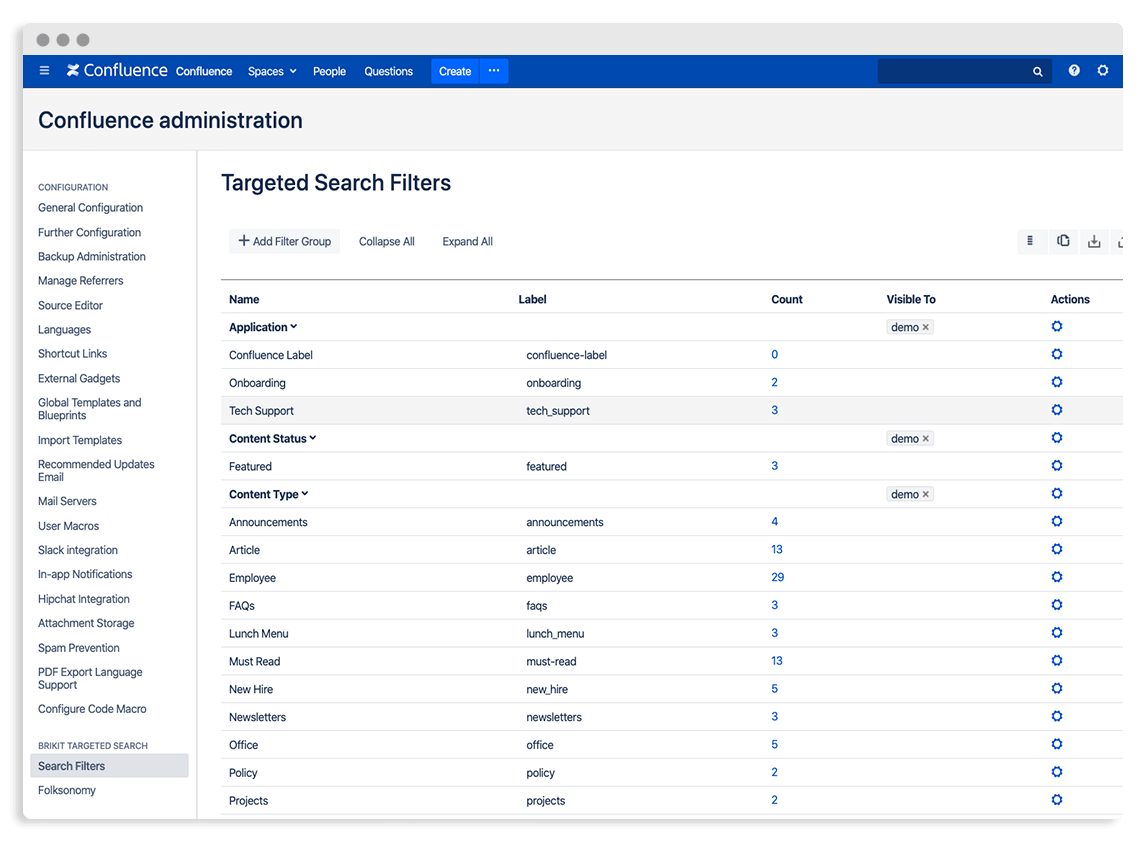Open the hamburger sidebar menu icon
Viewport: 1146px width, 842px height.
pyautogui.click(x=45, y=71)
